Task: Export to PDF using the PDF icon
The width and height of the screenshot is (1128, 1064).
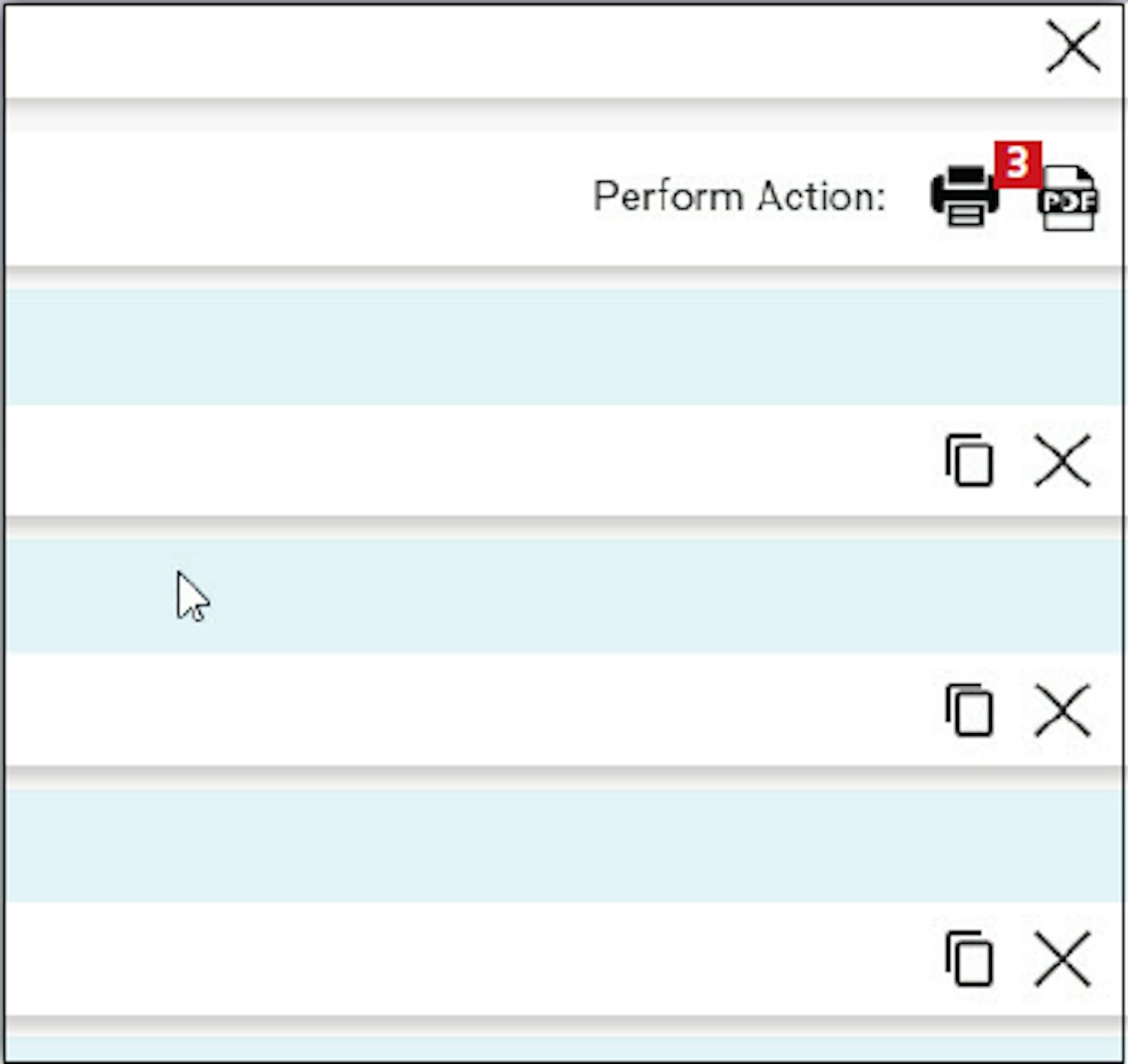Action: (1069, 199)
